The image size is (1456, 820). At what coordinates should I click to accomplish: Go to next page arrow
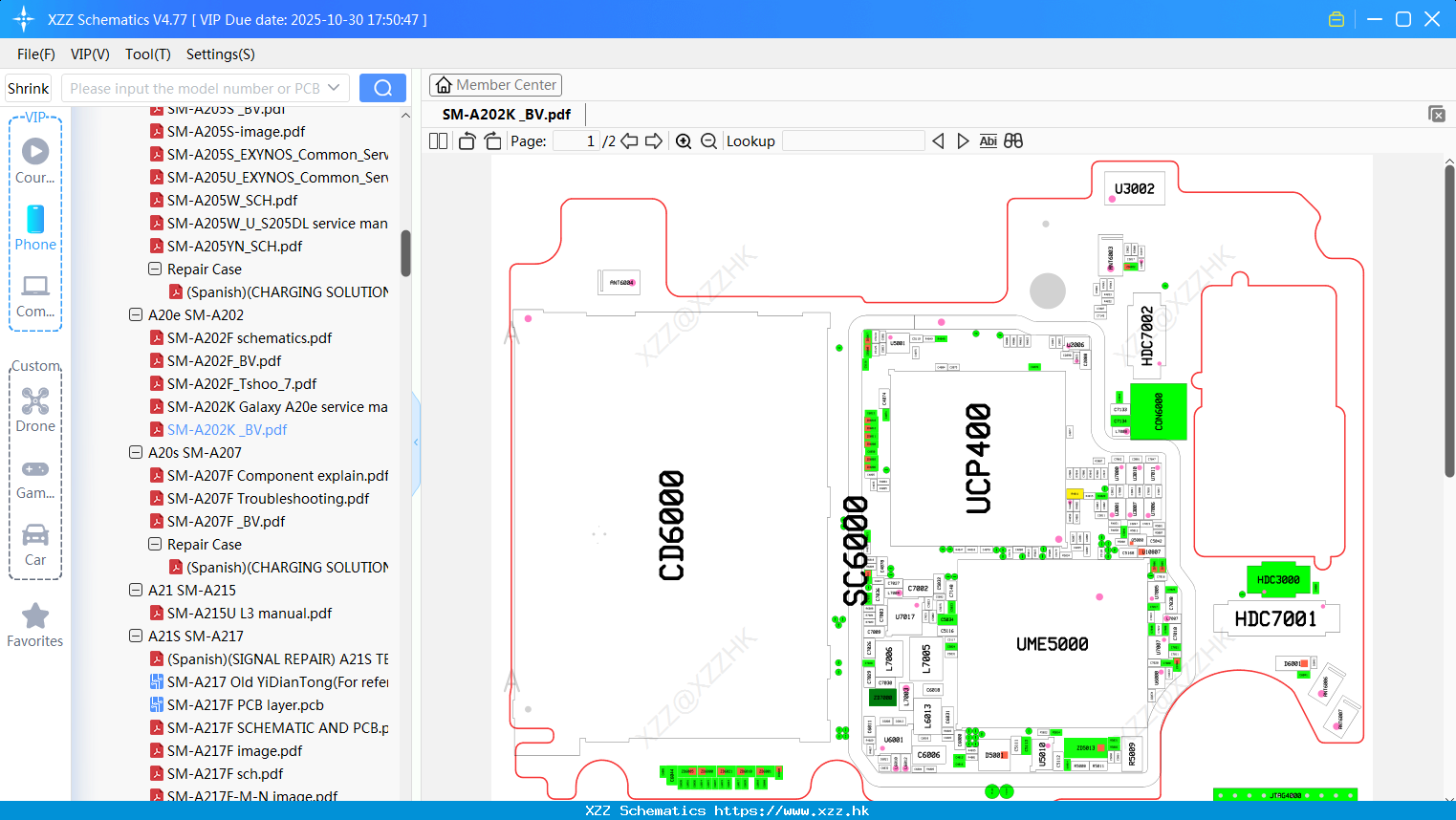(654, 140)
